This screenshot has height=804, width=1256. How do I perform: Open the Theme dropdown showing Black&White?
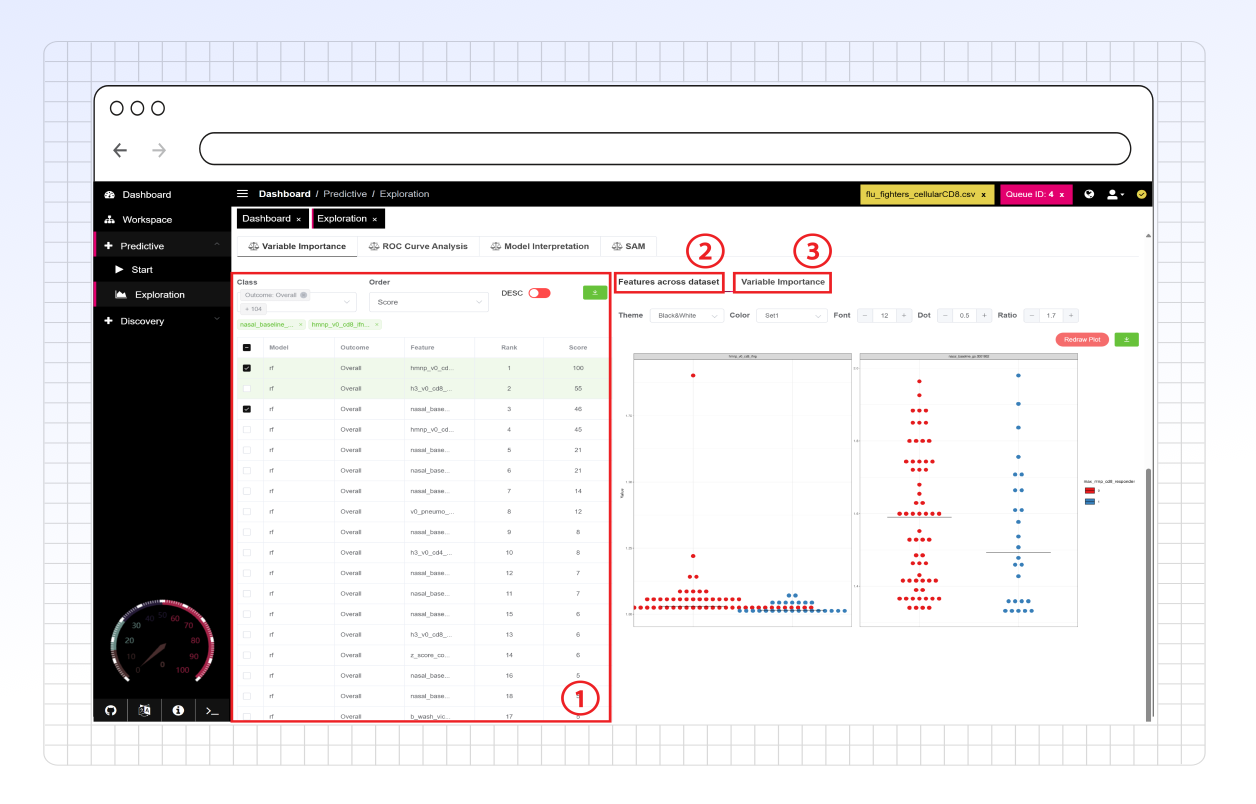coord(686,316)
